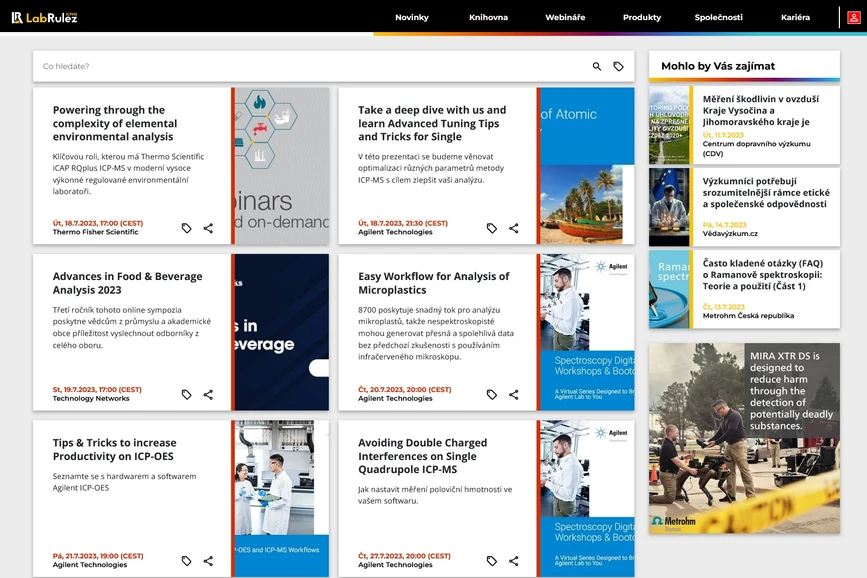This screenshot has height=578, width=867.
Task: Open 'Měření škodlivin v ovzduší' article
Action: (761, 110)
